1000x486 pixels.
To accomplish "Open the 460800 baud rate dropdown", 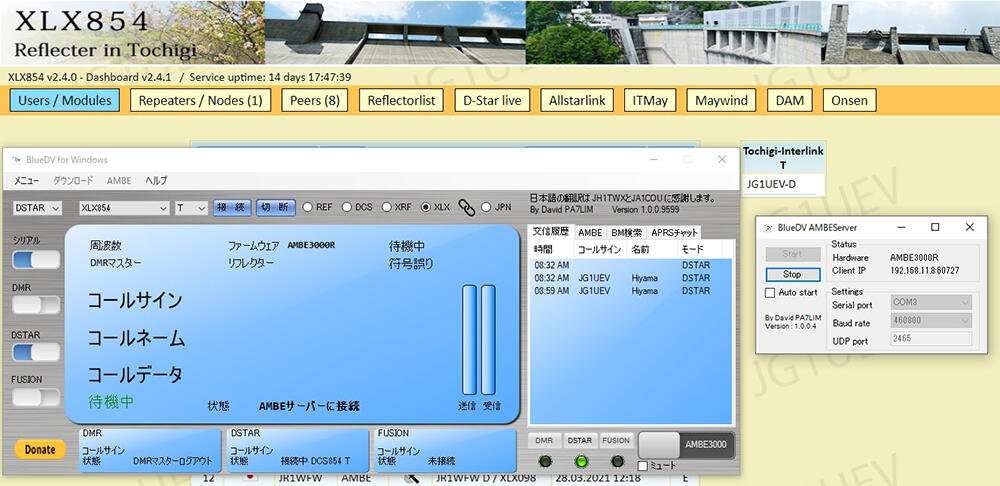I will (x=931, y=320).
